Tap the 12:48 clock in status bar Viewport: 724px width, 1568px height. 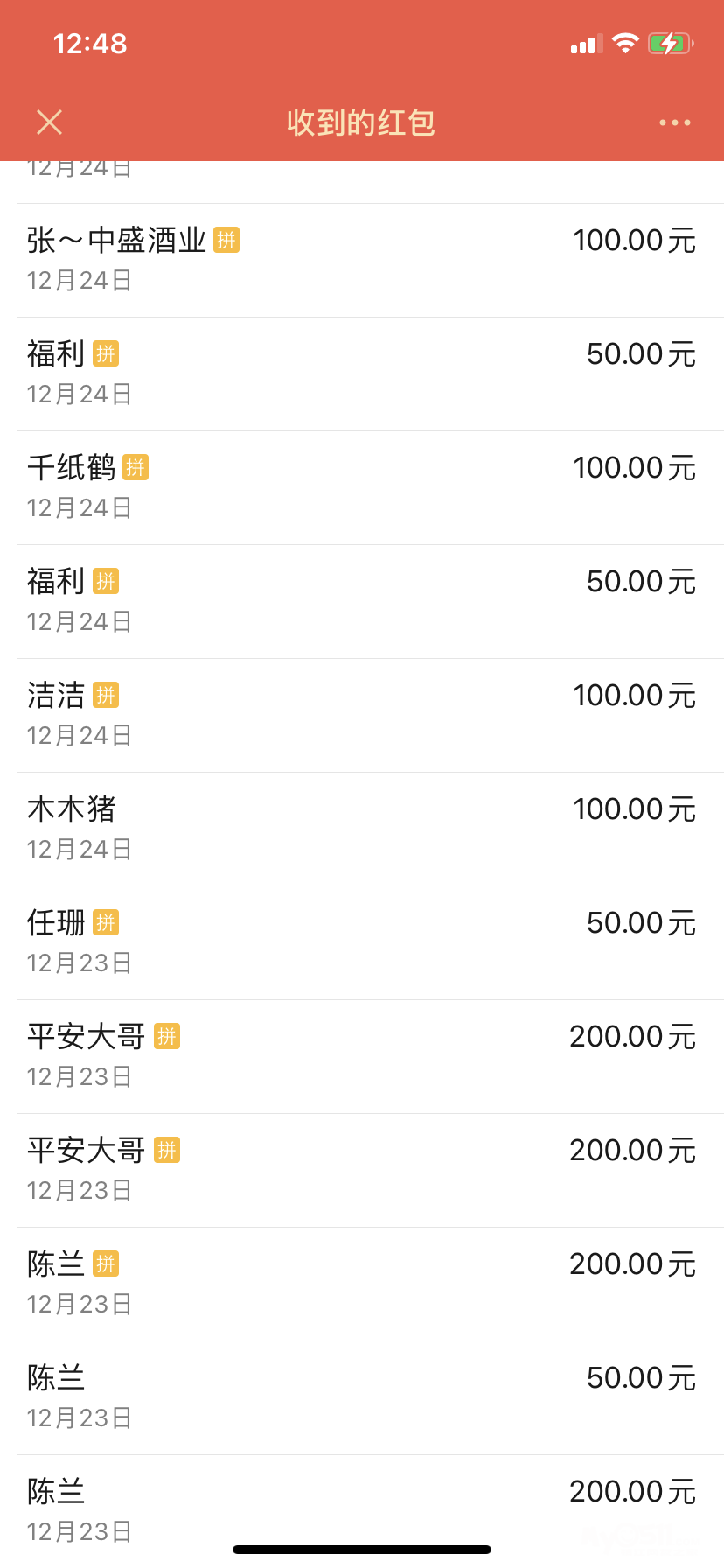tap(90, 44)
